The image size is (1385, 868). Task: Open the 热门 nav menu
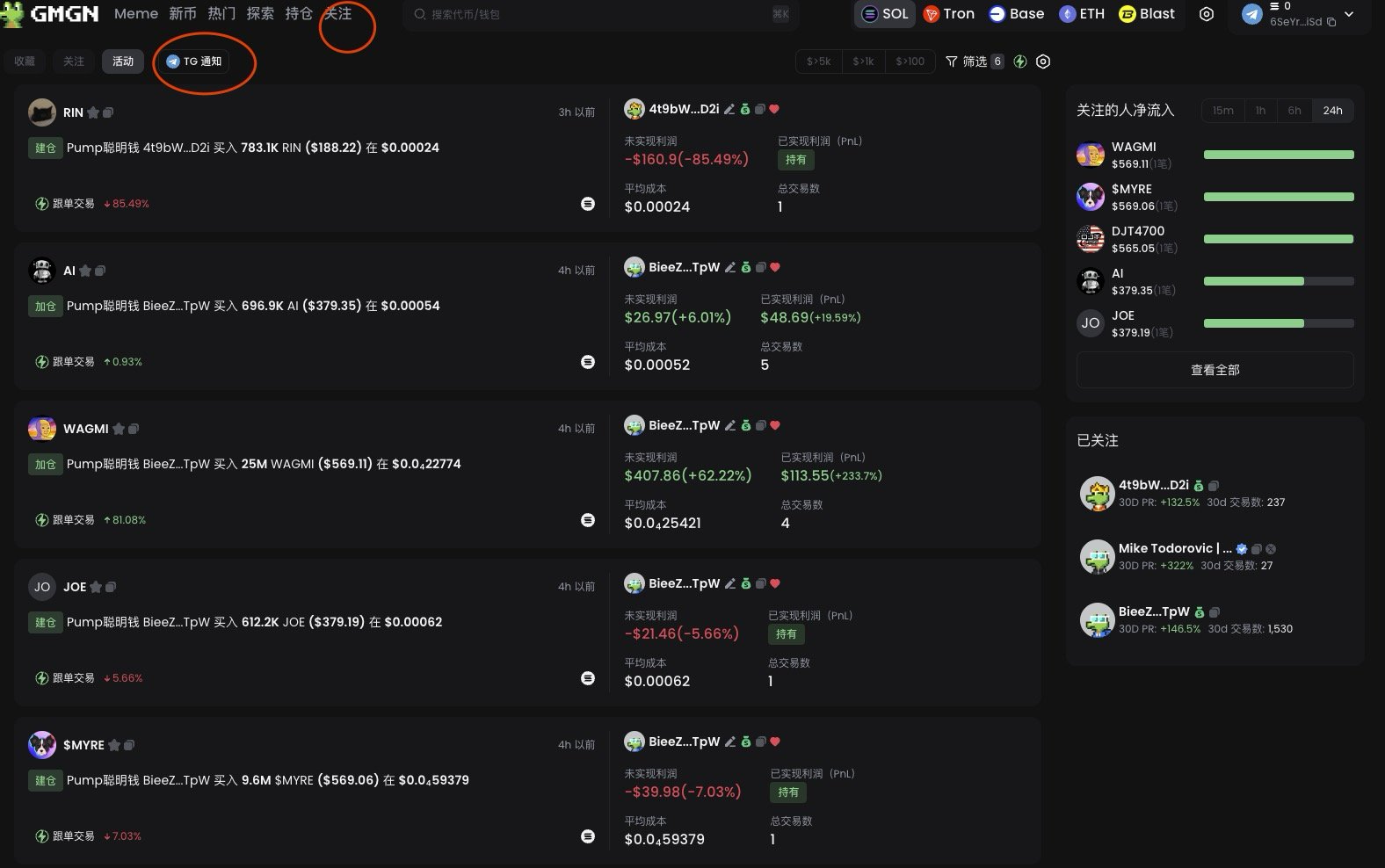(x=221, y=14)
